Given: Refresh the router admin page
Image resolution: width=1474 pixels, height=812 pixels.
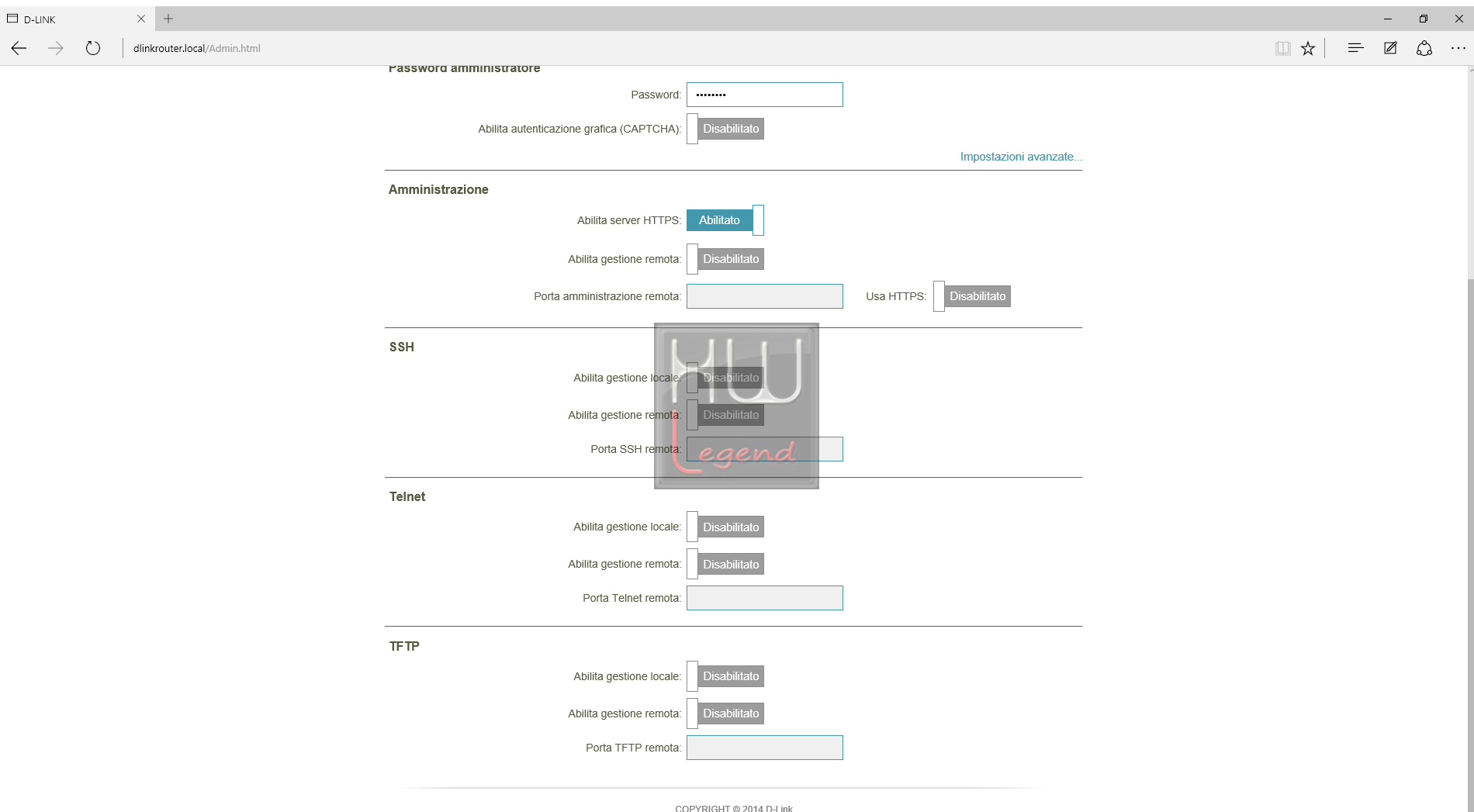Looking at the screenshot, I should [93, 48].
